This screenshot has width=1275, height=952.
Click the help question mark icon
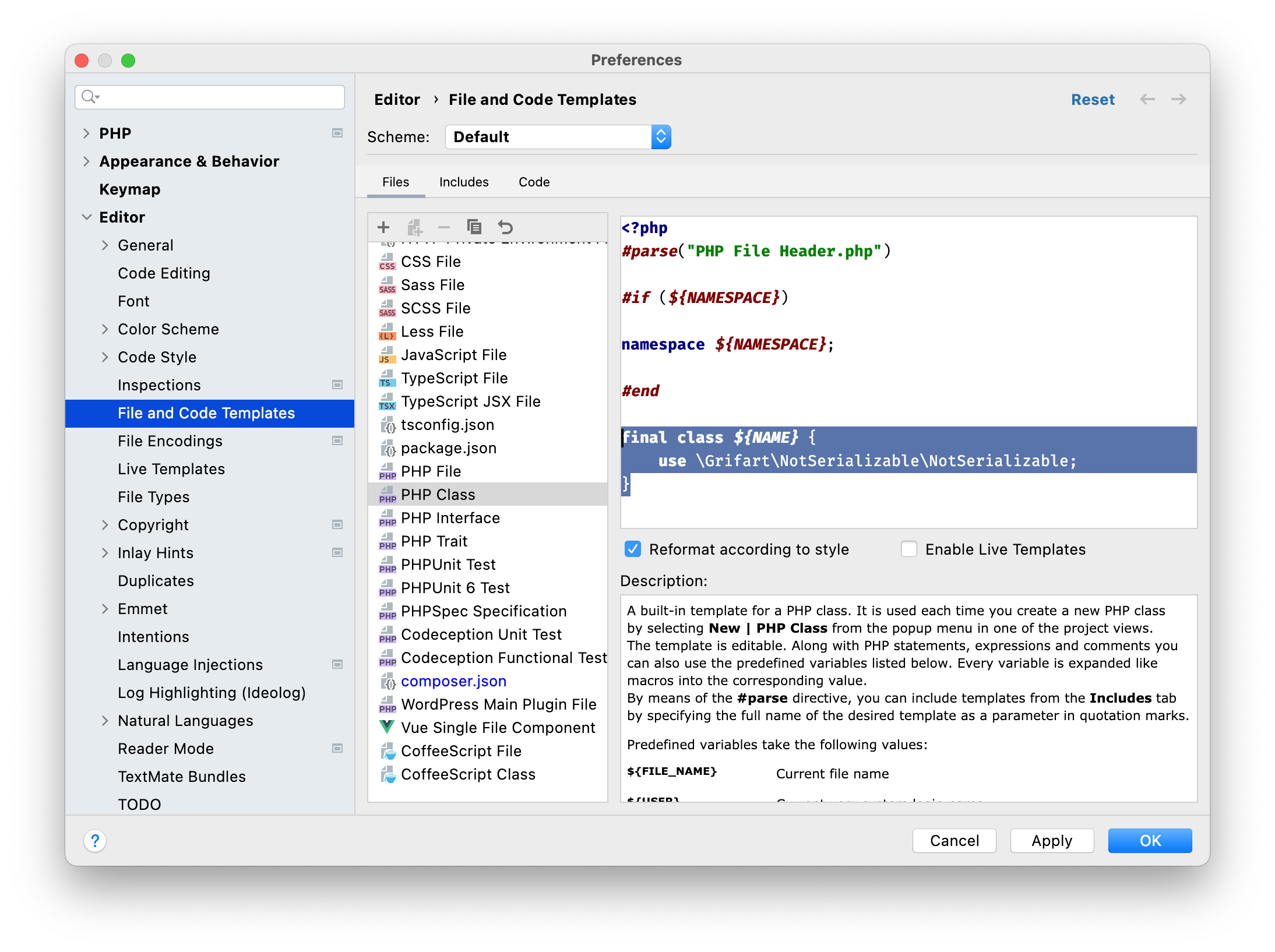[95, 841]
